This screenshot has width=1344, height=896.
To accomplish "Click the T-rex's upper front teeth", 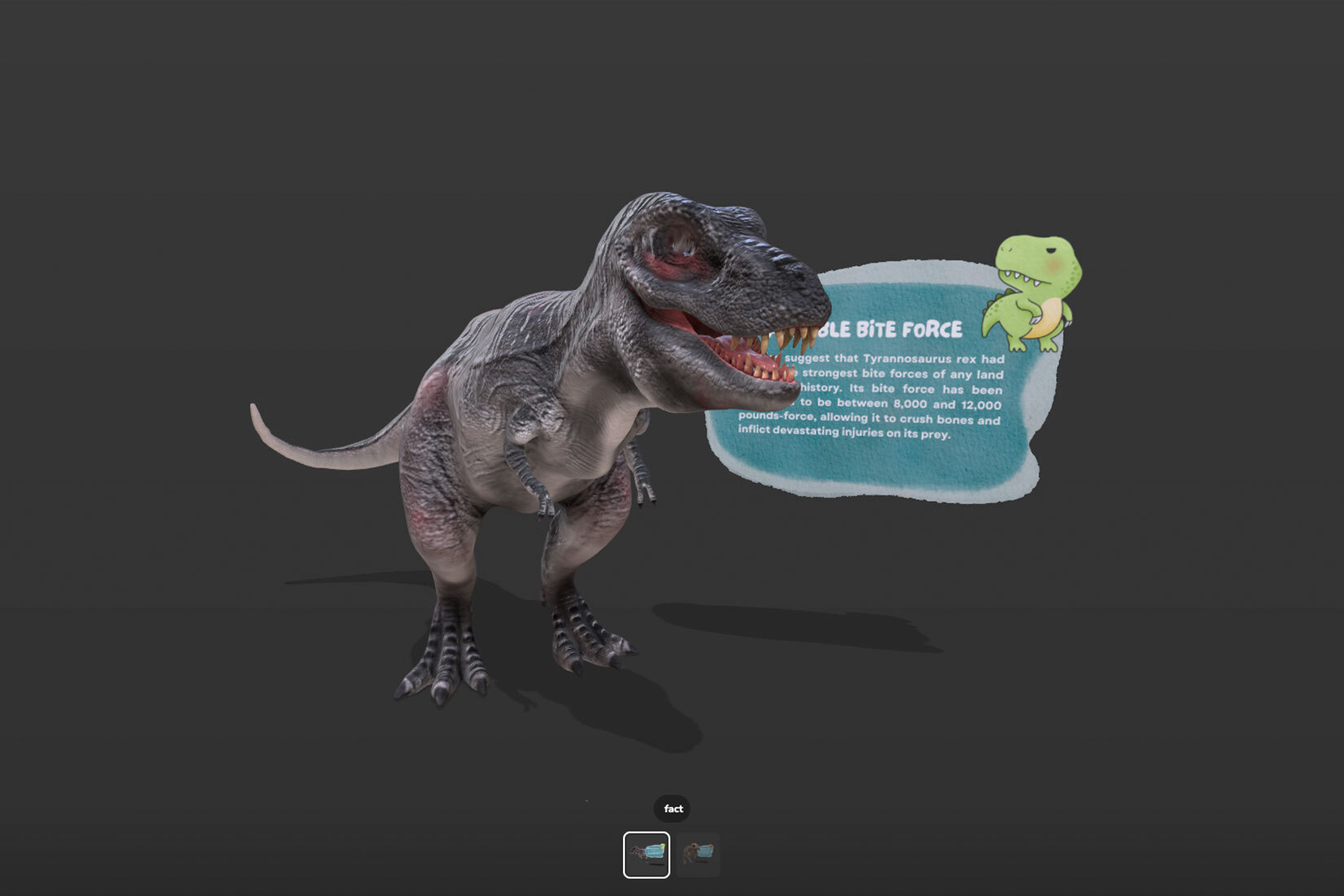I will coord(788,338).
